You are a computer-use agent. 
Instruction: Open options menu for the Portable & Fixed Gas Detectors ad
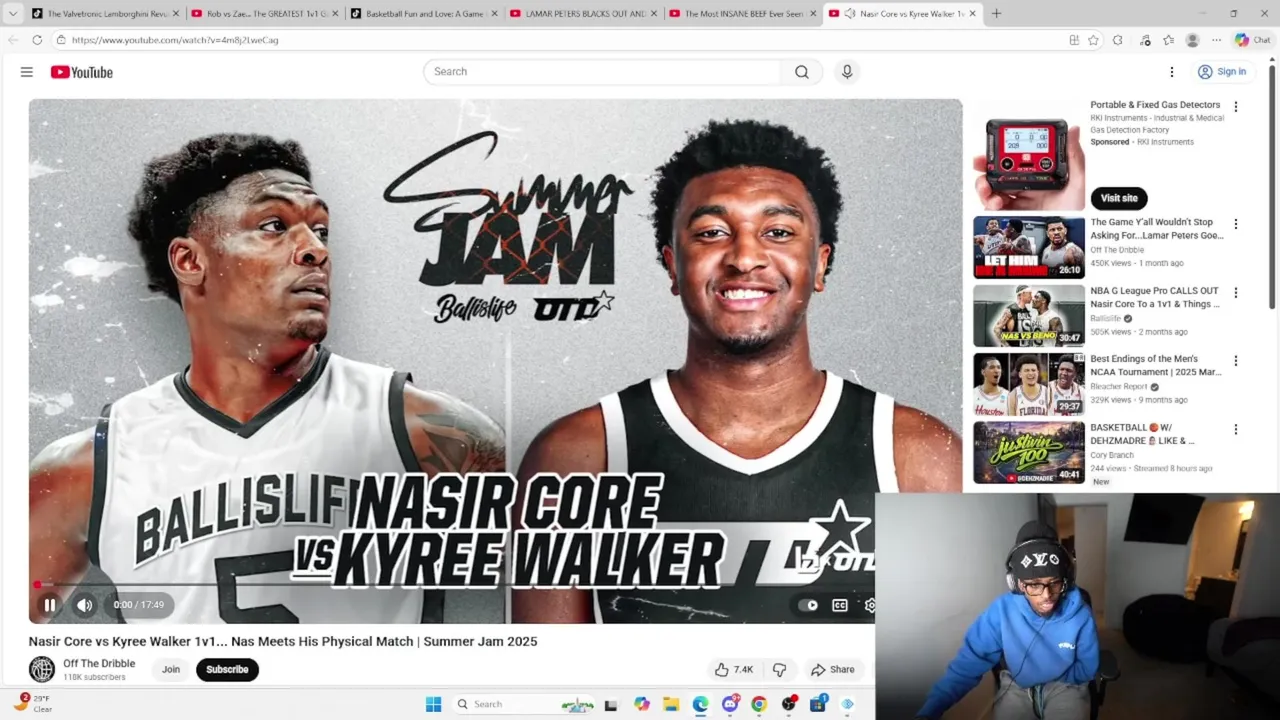coord(1235,107)
